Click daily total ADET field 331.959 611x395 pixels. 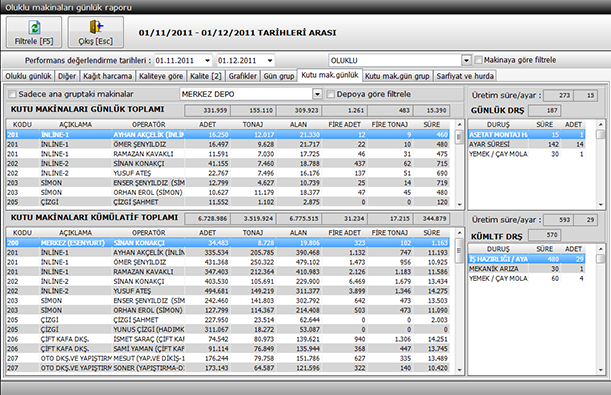click(208, 111)
